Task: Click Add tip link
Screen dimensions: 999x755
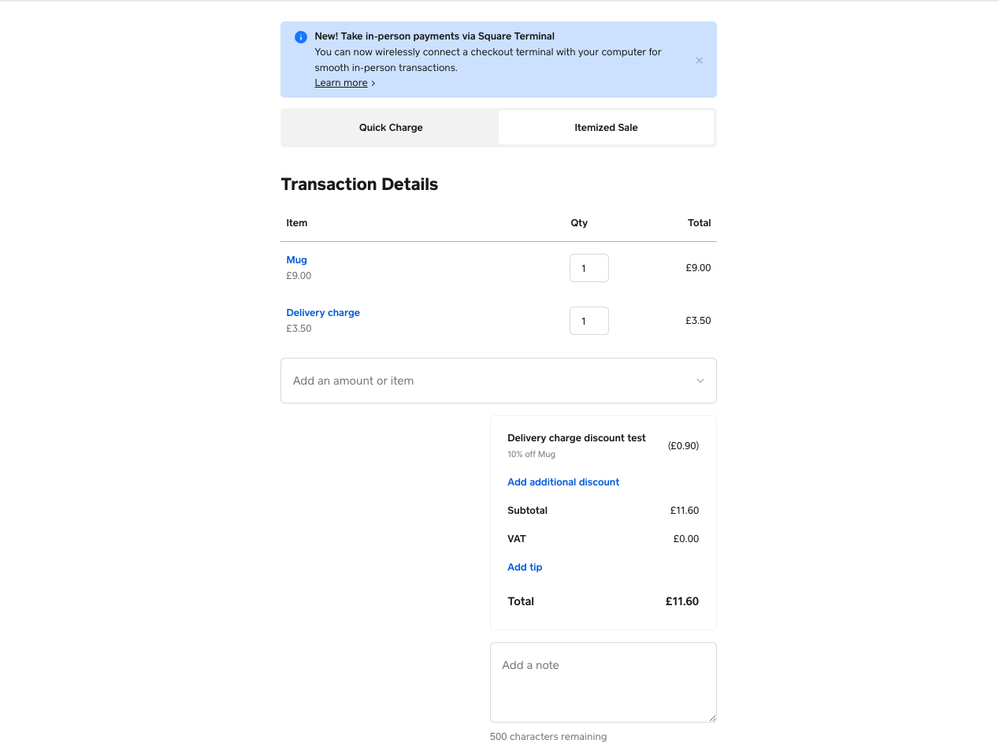Action: pyautogui.click(x=524, y=567)
